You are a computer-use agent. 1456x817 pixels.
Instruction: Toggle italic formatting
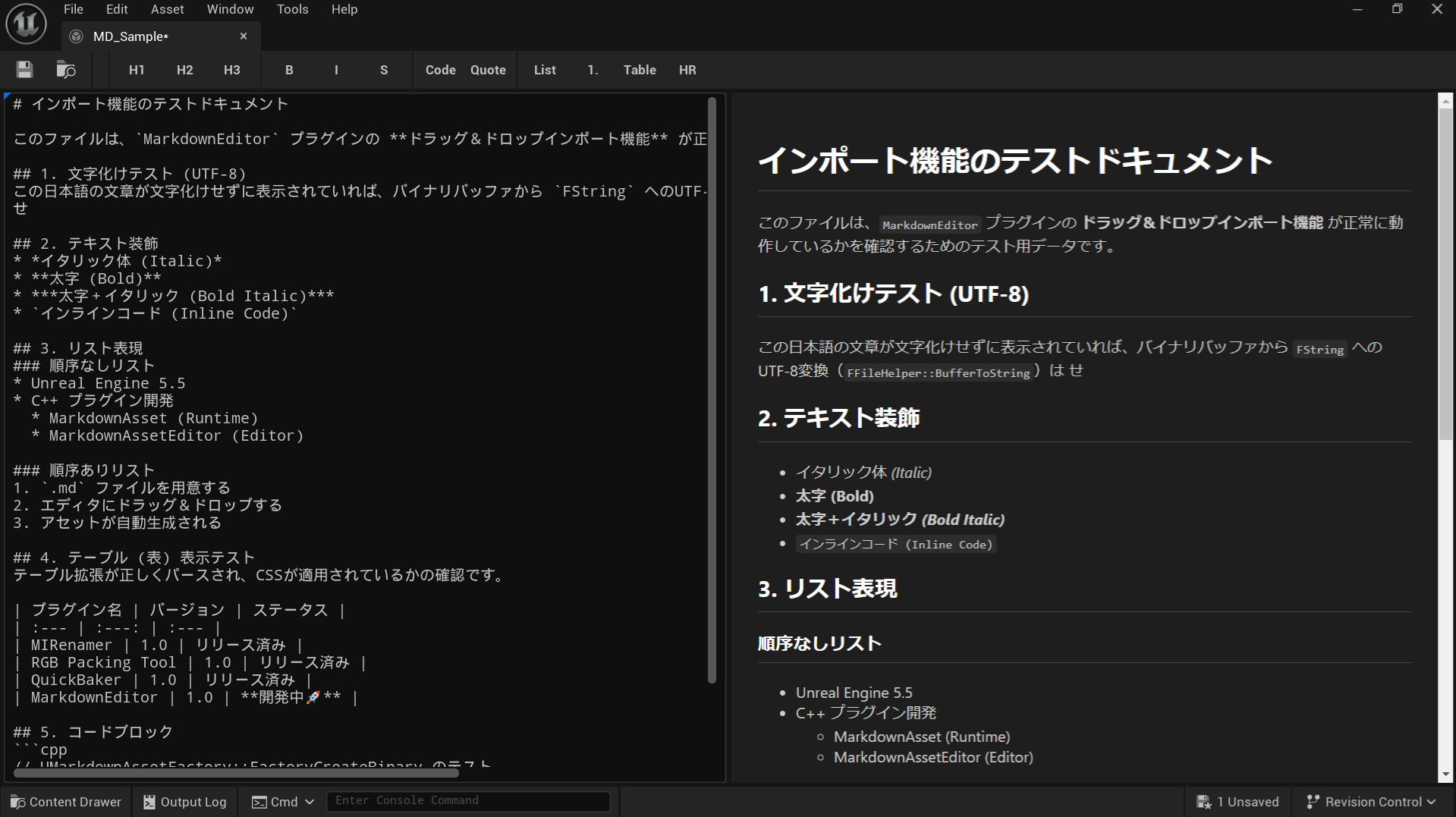pyautogui.click(x=336, y=69)
